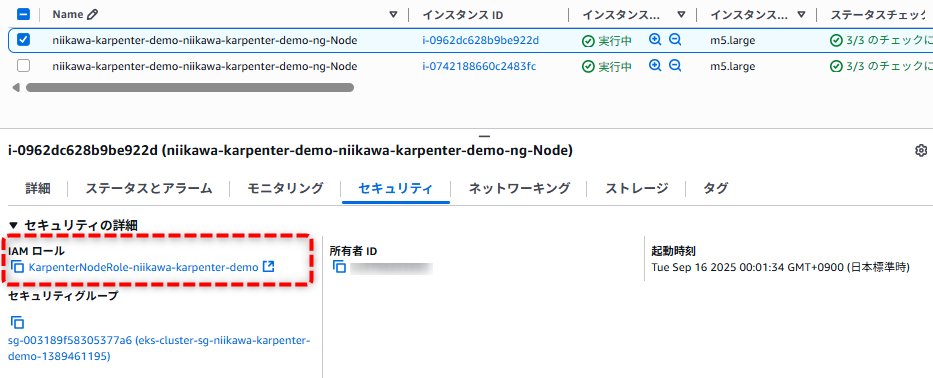Edit Name column pencil icon
Screen dimensions: 933x378
92,14
